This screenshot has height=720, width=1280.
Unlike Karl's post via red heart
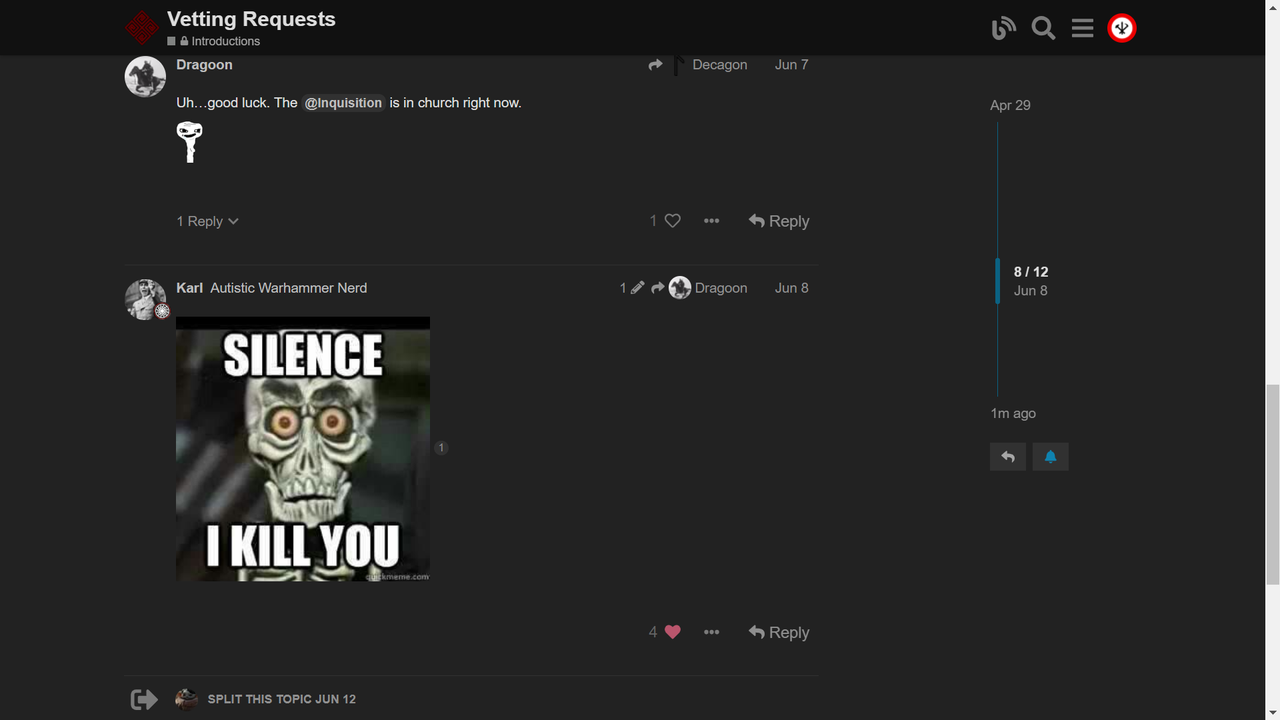(673, 632)
